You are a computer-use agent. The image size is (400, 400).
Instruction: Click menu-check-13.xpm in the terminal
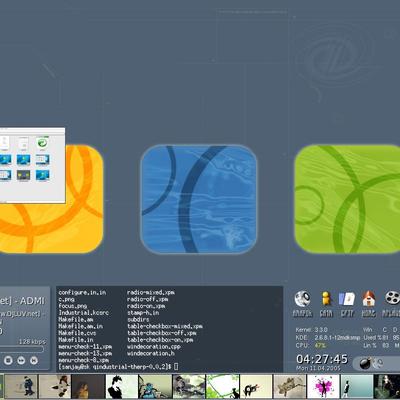point(85,353)
